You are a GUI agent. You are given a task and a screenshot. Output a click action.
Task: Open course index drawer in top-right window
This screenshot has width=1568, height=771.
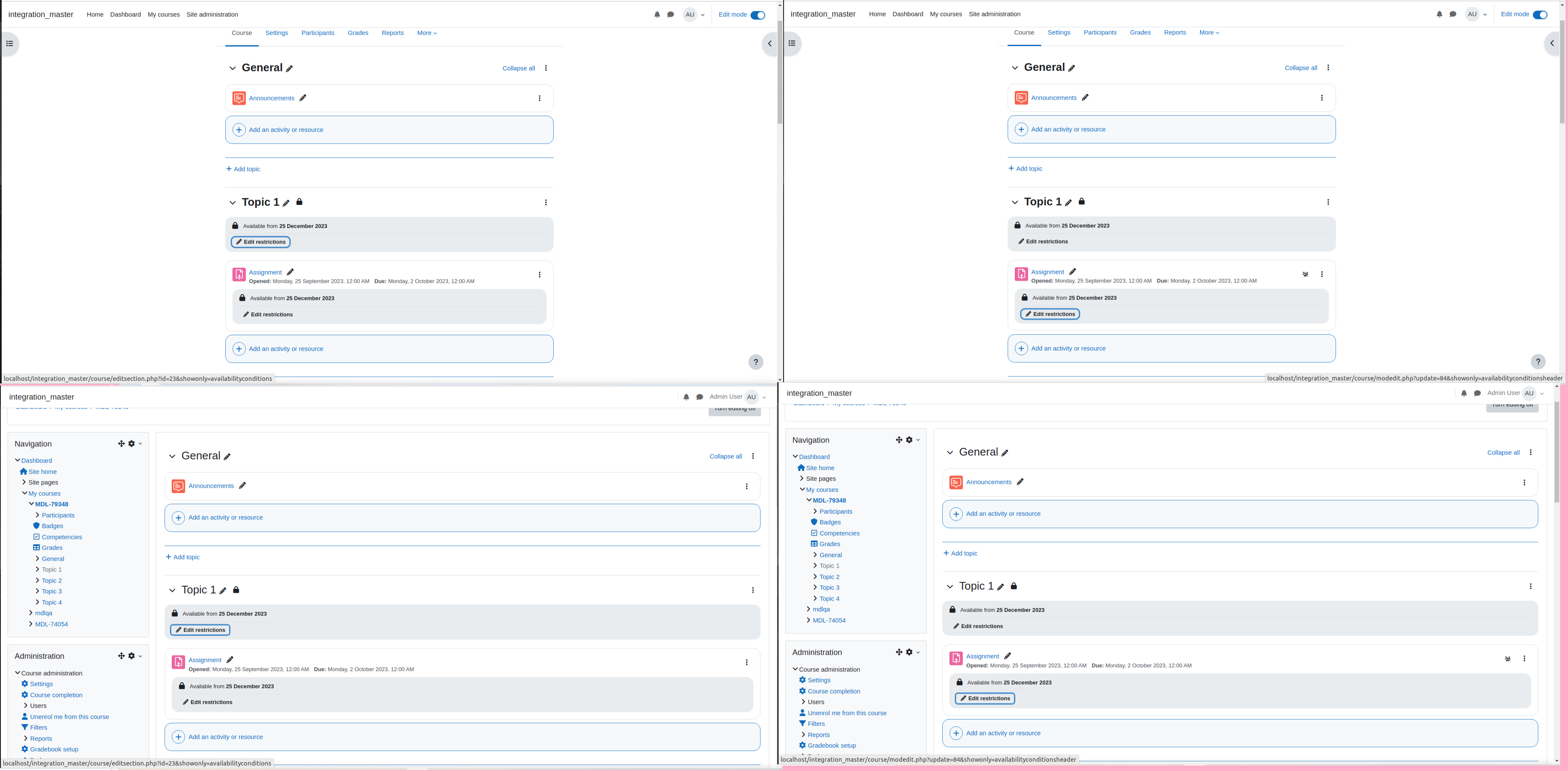pos(792,43)
